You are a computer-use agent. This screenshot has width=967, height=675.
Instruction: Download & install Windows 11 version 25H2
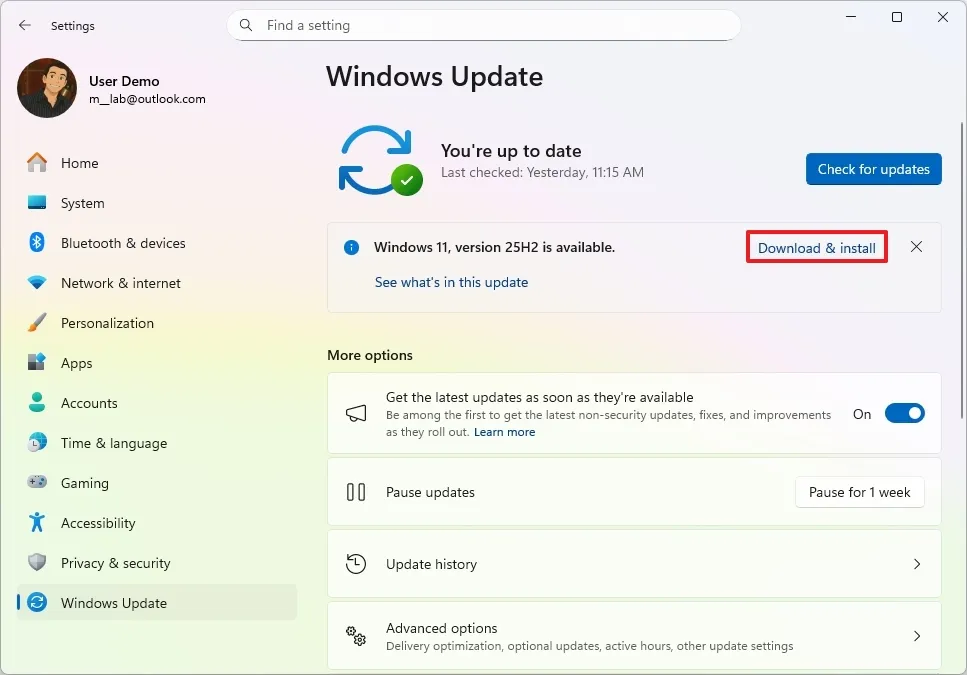click(816, 247)
